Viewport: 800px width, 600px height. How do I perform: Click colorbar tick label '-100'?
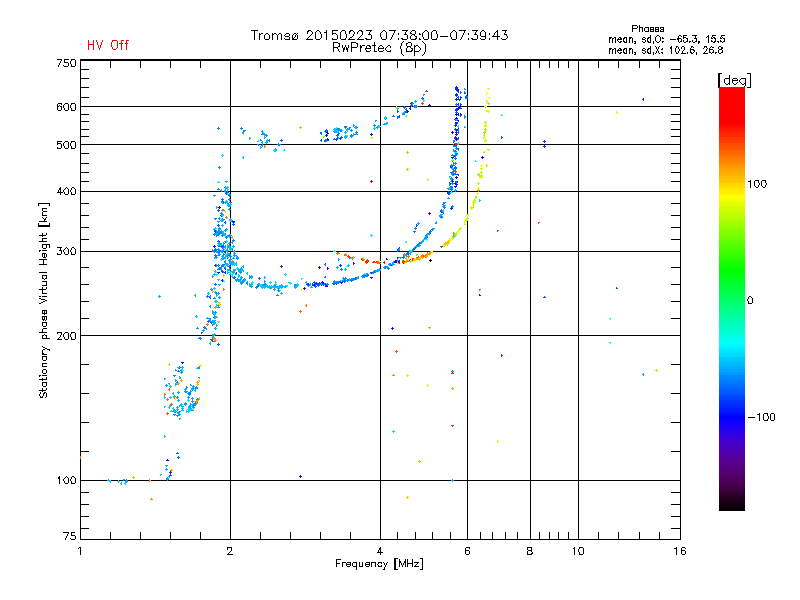(x=761, y=417)
